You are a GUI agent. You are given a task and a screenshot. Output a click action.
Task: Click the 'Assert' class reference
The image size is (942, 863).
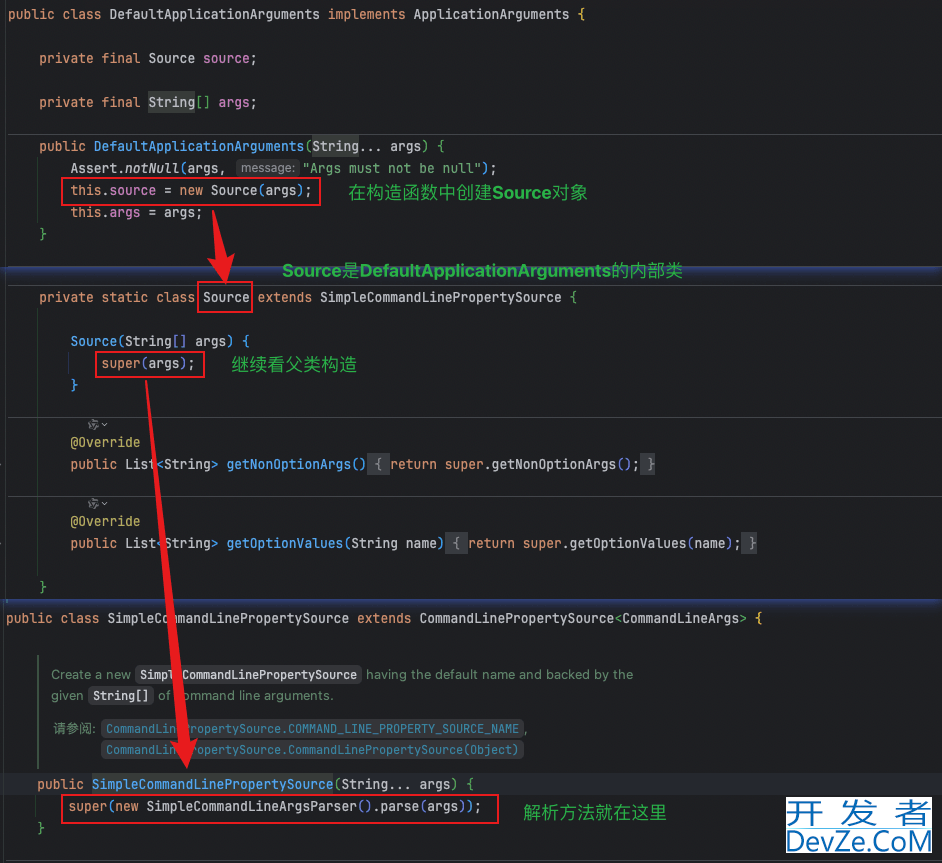coord(94,168)
